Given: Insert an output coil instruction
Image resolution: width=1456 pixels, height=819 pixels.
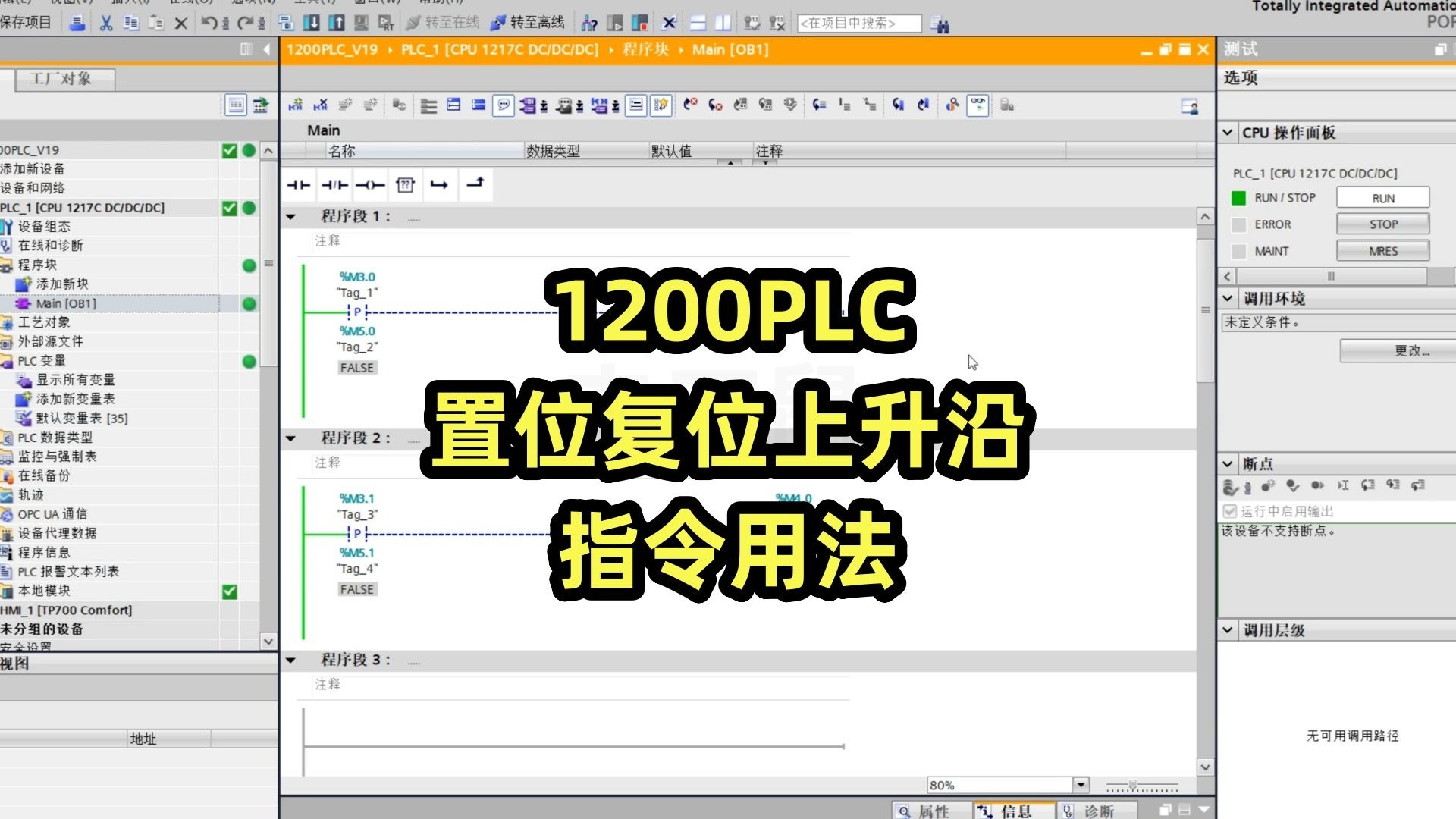Looking at the screenshot, I should (370, 185).
